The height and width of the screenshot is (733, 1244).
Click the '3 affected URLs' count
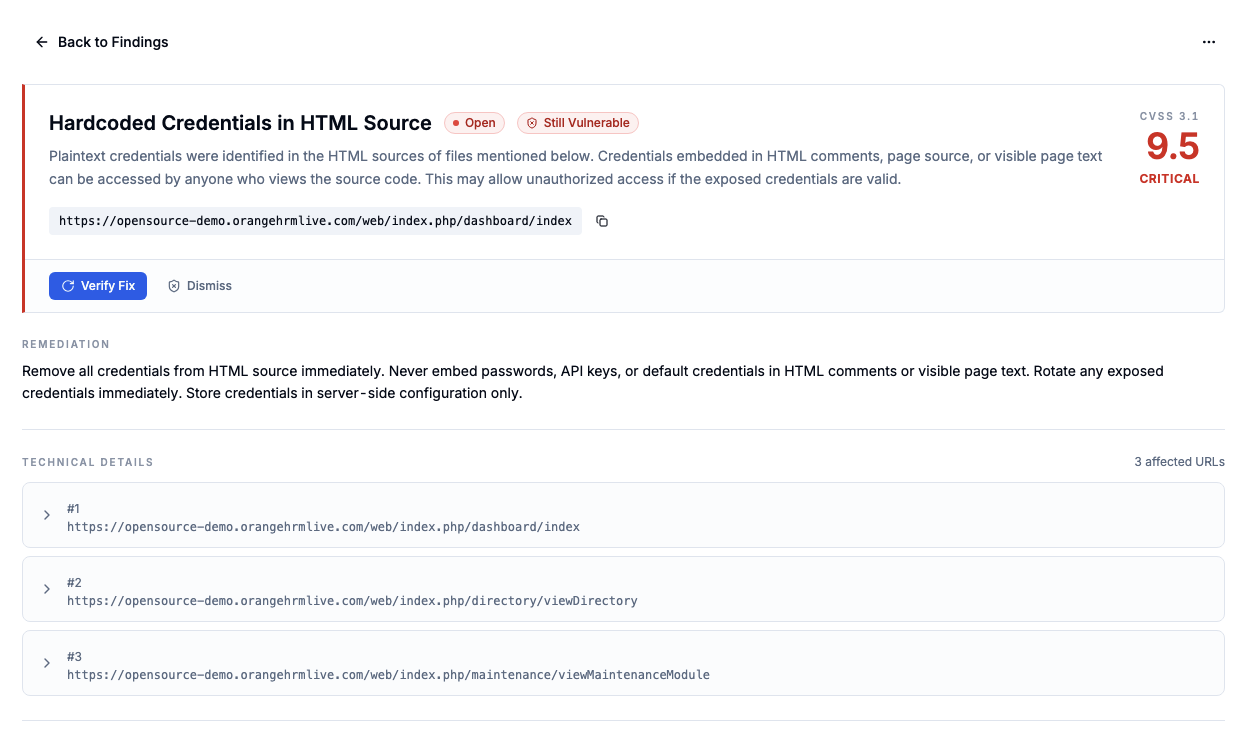pyautogui.click(x=1178, y=462)
